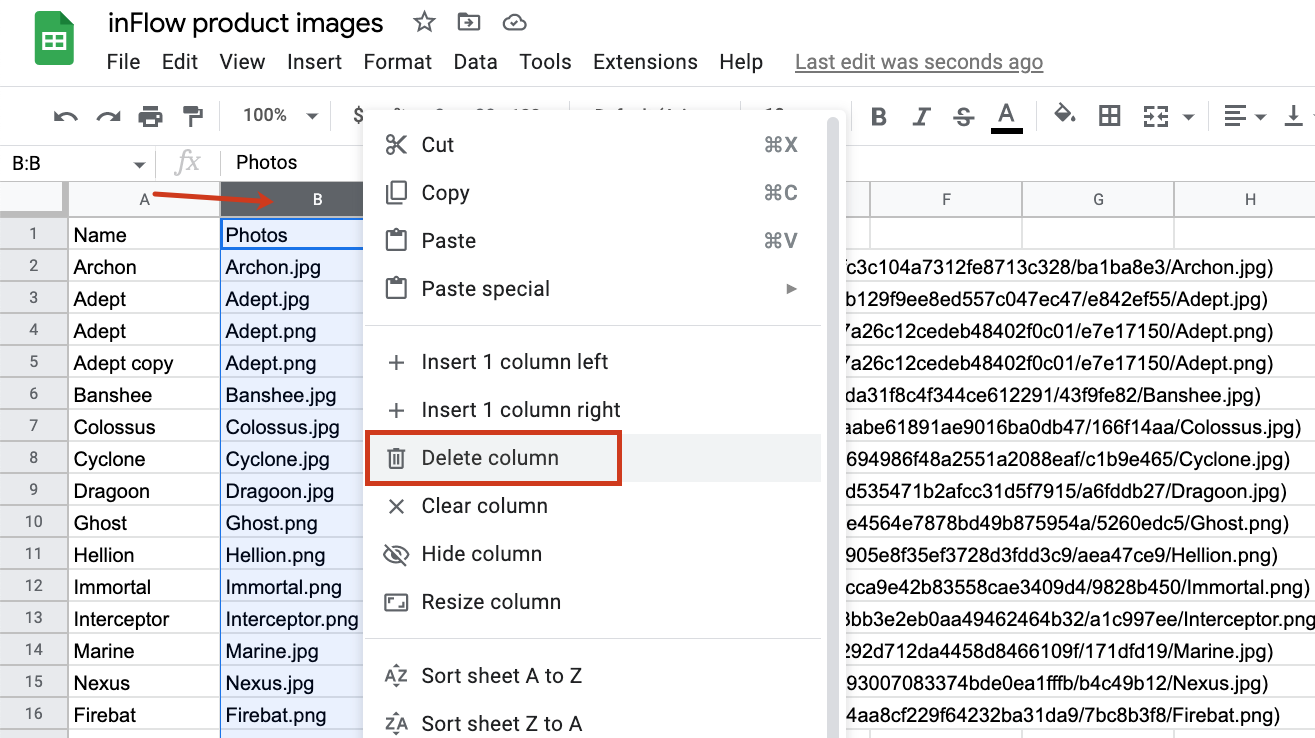The width and height of the screenshot is (1315, 738).
Task: Print the spreadsheet
Action: click(150, 116)
